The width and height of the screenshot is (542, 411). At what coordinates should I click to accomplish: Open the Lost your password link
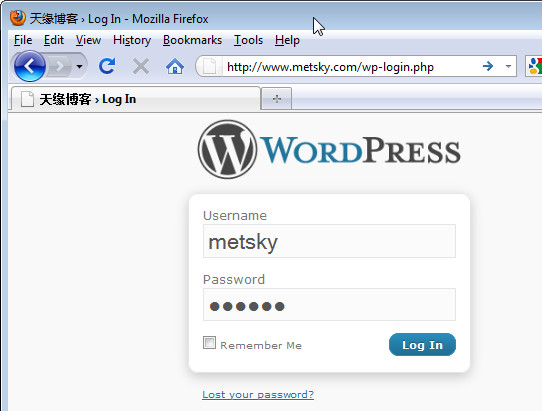[258, 394]
